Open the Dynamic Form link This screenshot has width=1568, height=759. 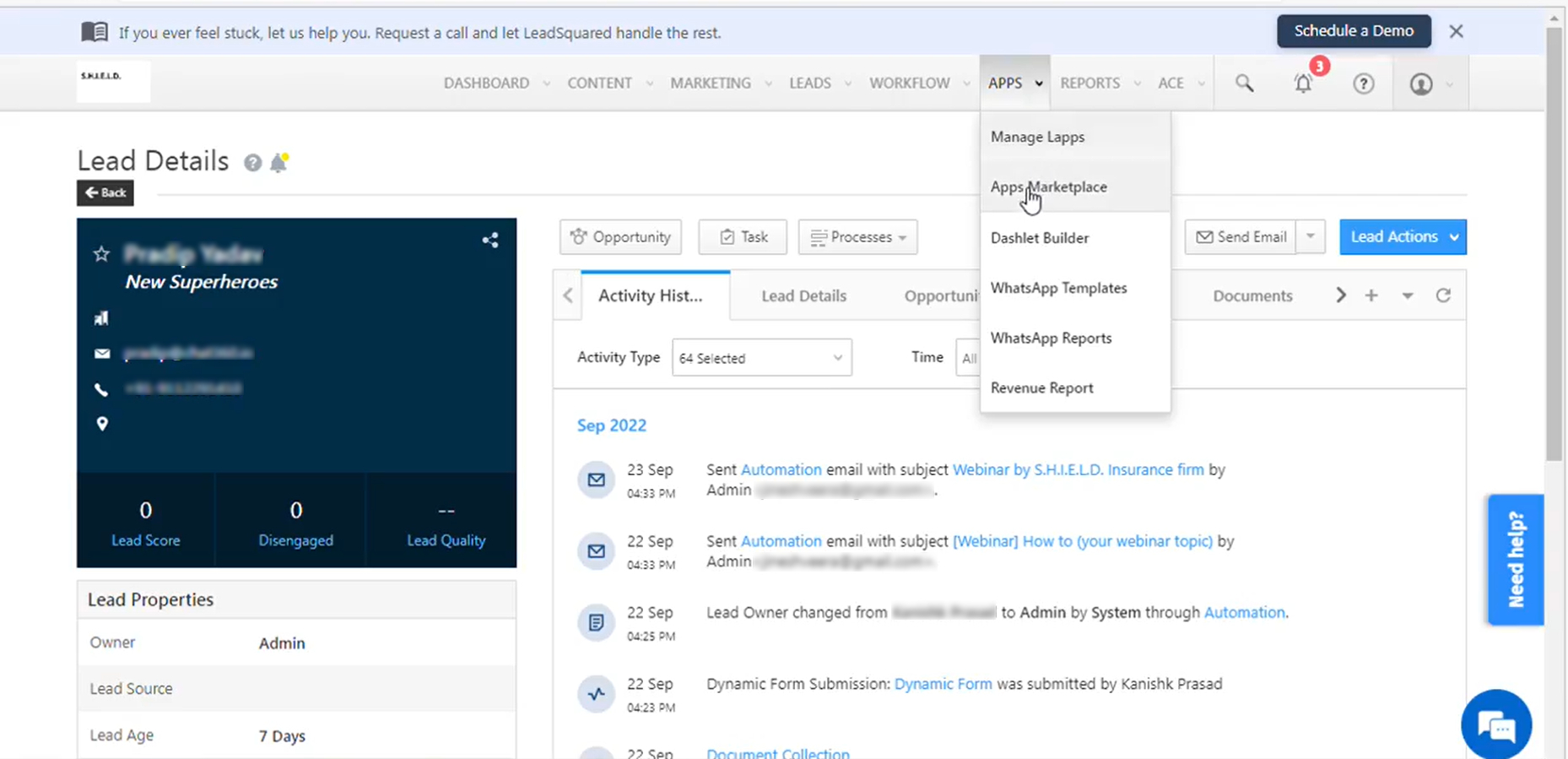point(943,684)
